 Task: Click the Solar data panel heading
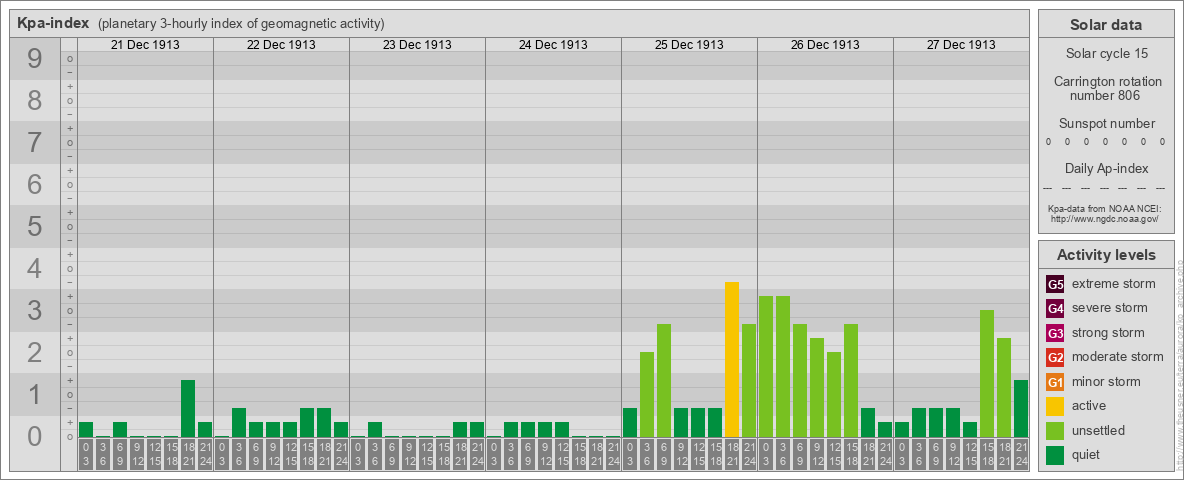click(x=1106, y=25)
